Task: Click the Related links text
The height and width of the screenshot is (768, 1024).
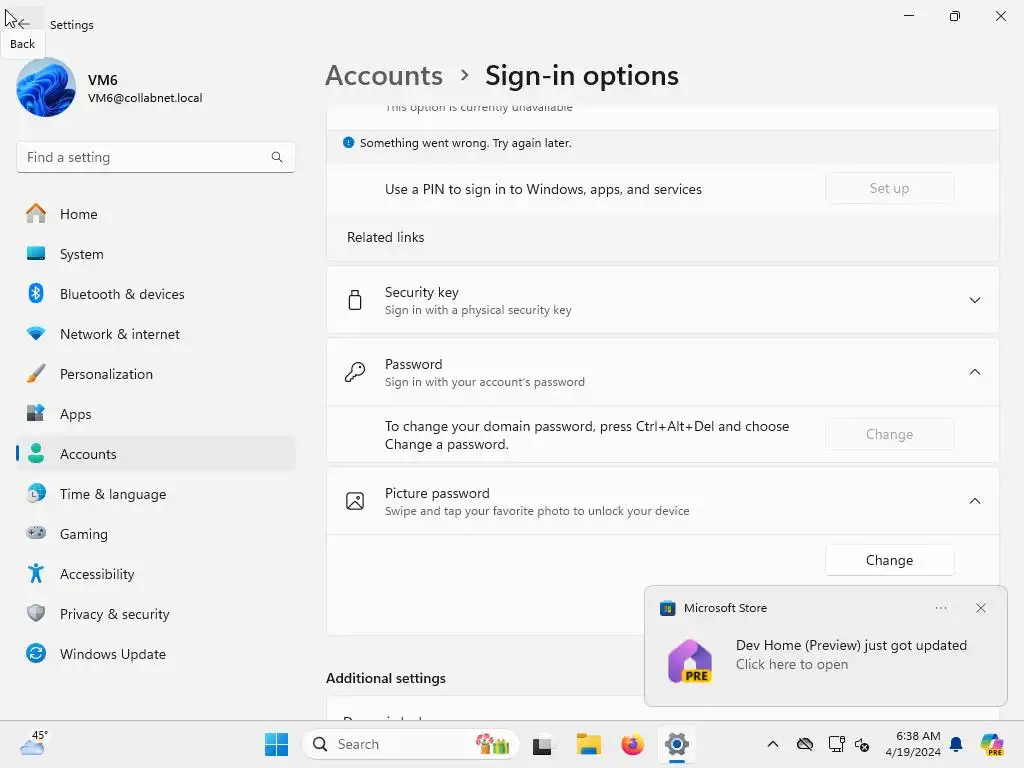Action: pyautogui.click(x=385, y=238)
